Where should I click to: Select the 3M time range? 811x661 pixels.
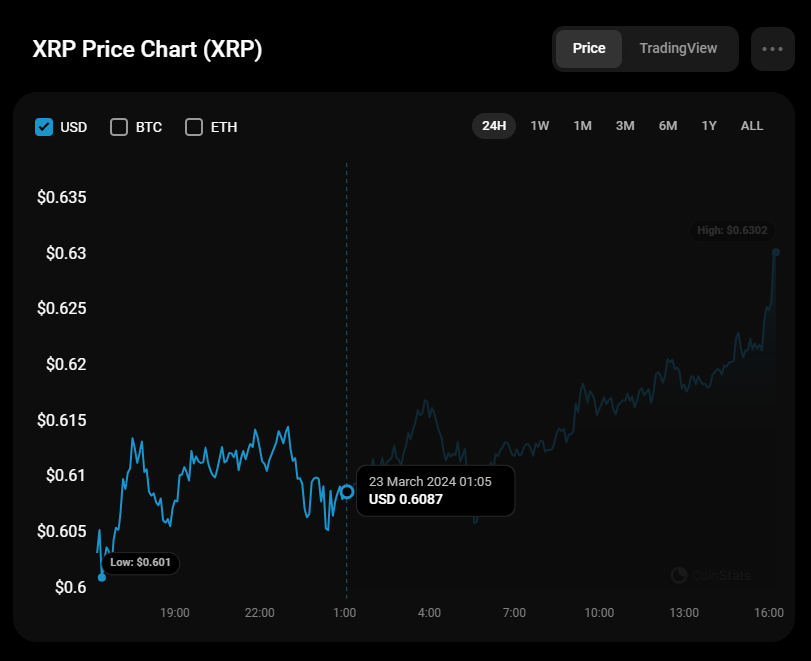[625, 126]
